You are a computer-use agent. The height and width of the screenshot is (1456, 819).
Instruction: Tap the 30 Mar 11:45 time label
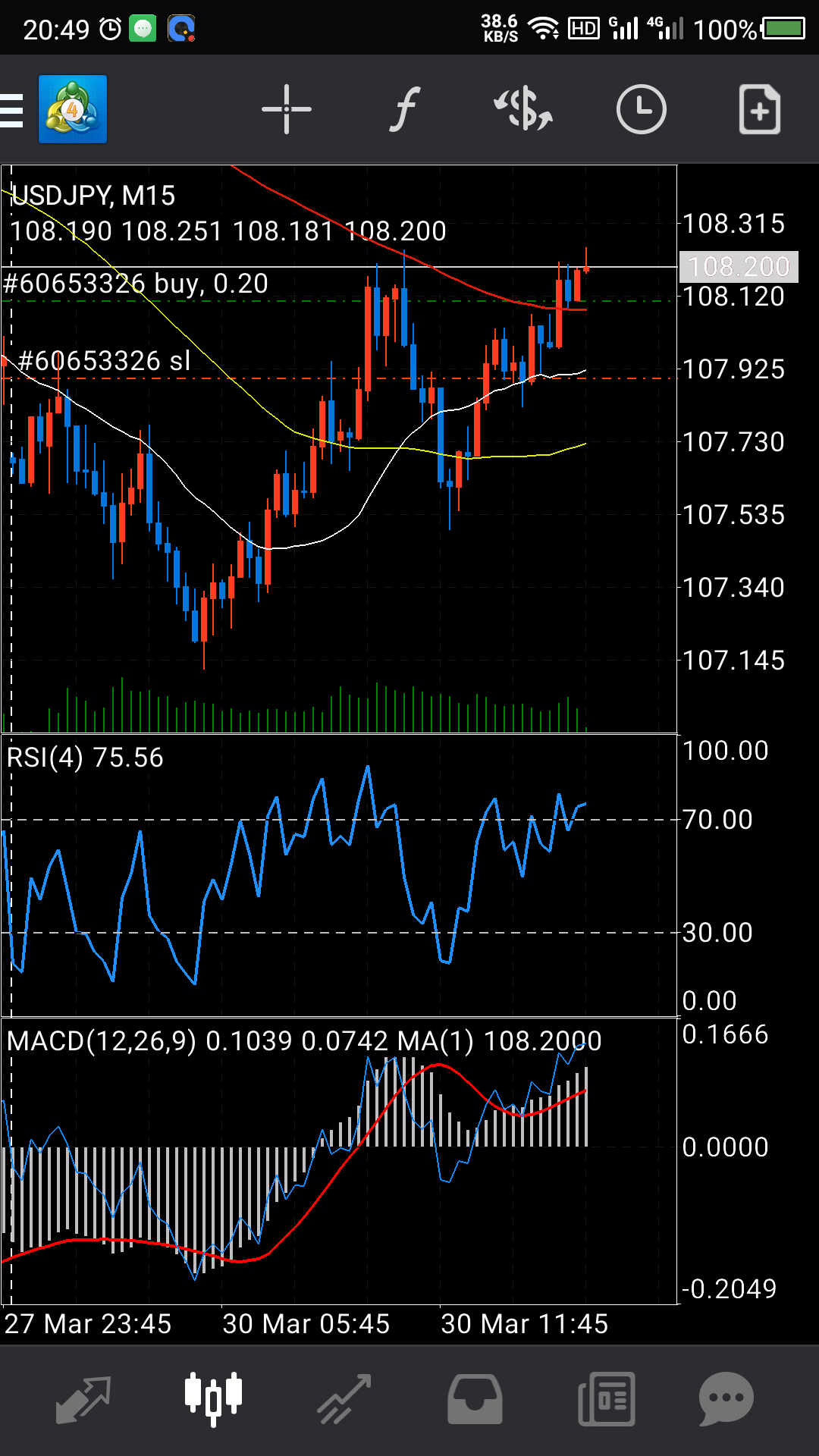tap(525, 1324)
